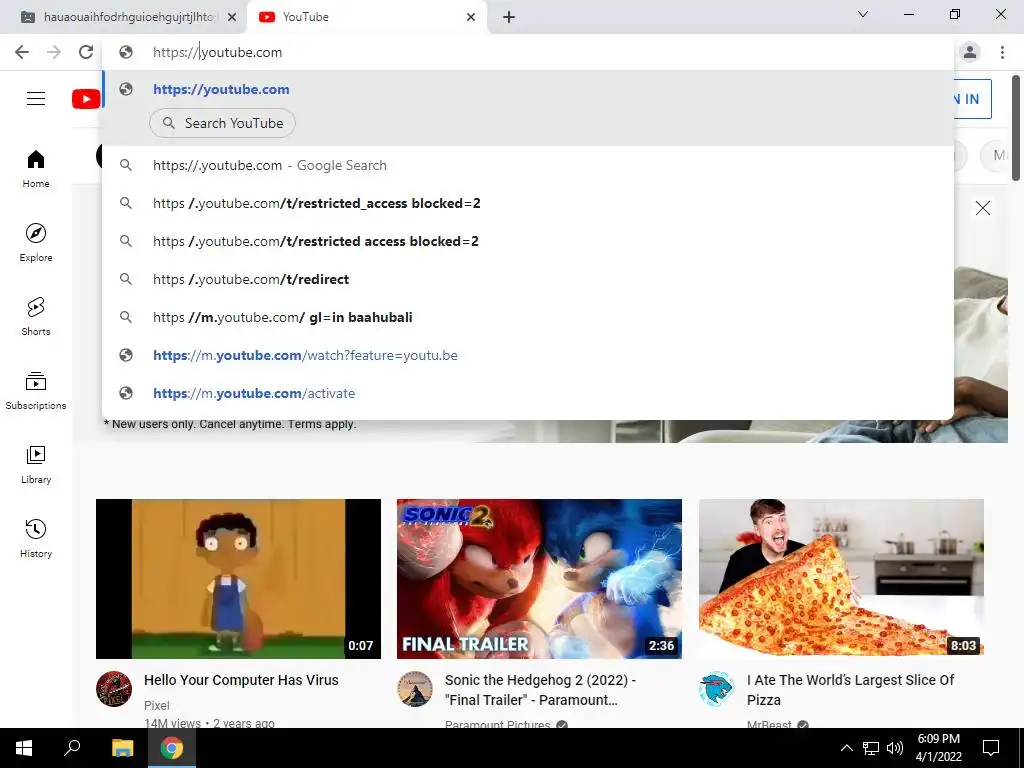The image size is (1024, 768).
Task: Open the Windows Start menu
Action: [x=24, y=748]
